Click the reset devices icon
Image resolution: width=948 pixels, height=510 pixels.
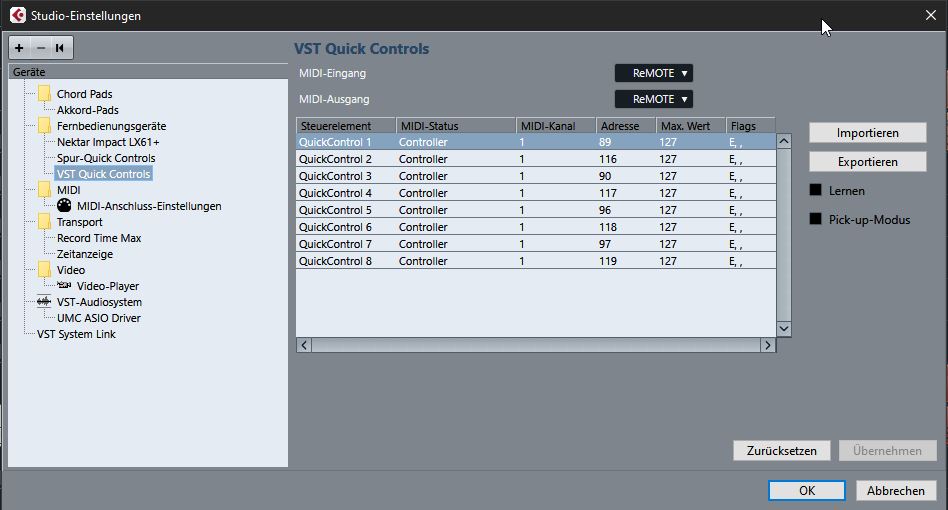coord(61,48)
